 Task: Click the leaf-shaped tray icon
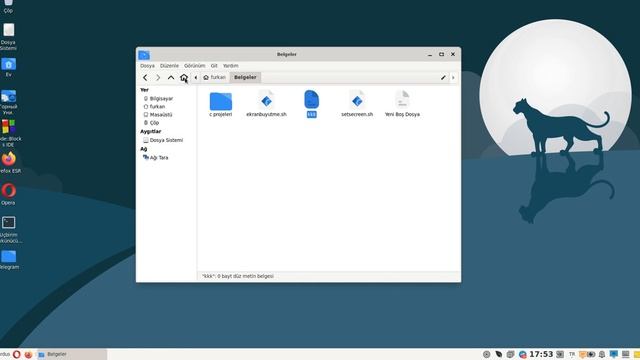pyautogui.click(x=499, y=354)
